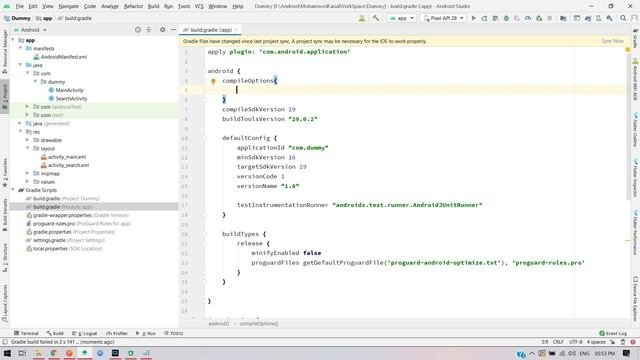This screenshot has height=360, width=640.
Task: Open the Pixel API 28 device dropdown
Action: pyautogui.click(x=443, y=18)
